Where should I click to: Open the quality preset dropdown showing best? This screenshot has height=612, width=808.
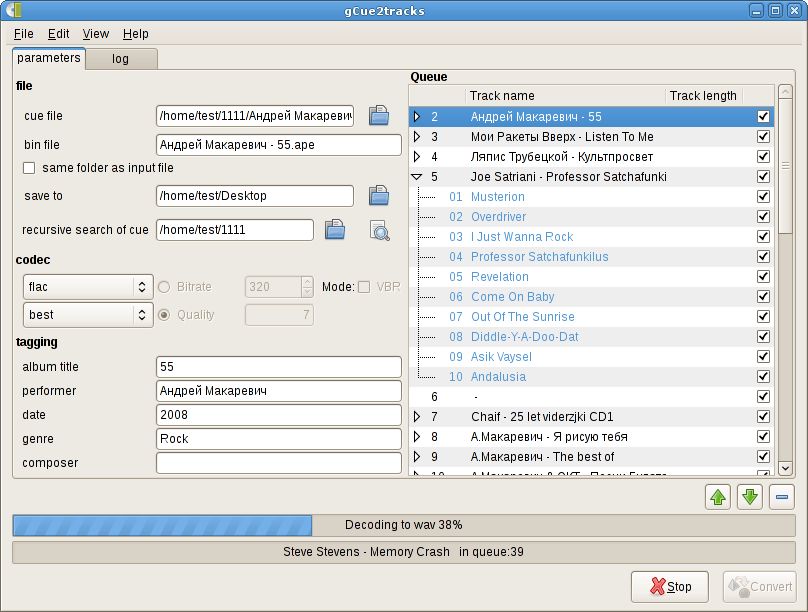(x=88, y=316)
